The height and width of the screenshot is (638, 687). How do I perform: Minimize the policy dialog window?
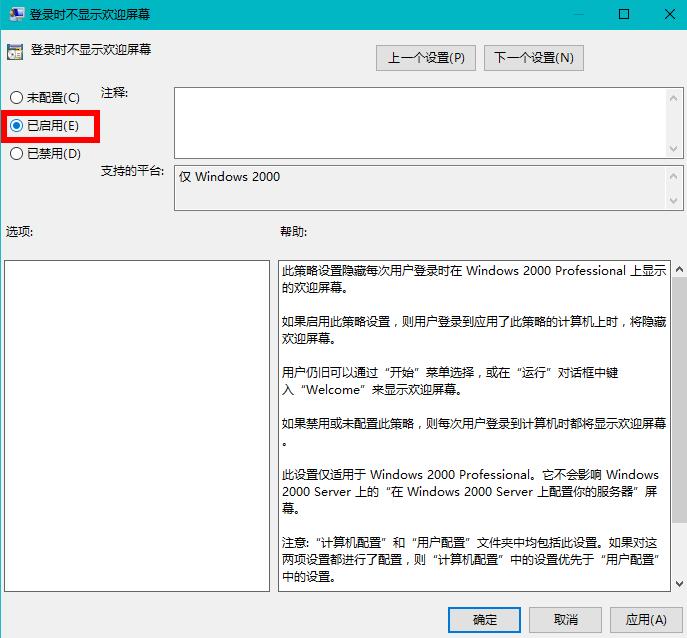coord(578,14)
